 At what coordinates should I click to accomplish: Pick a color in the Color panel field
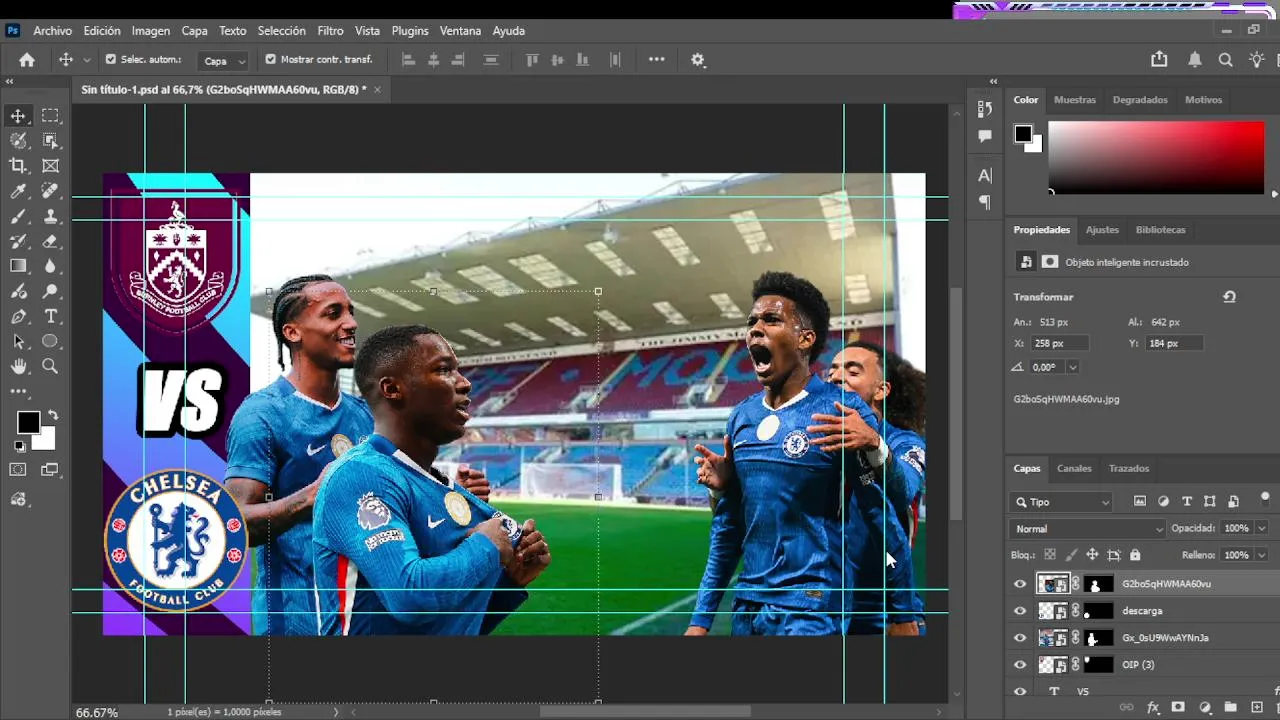[x=1156, y=158]
